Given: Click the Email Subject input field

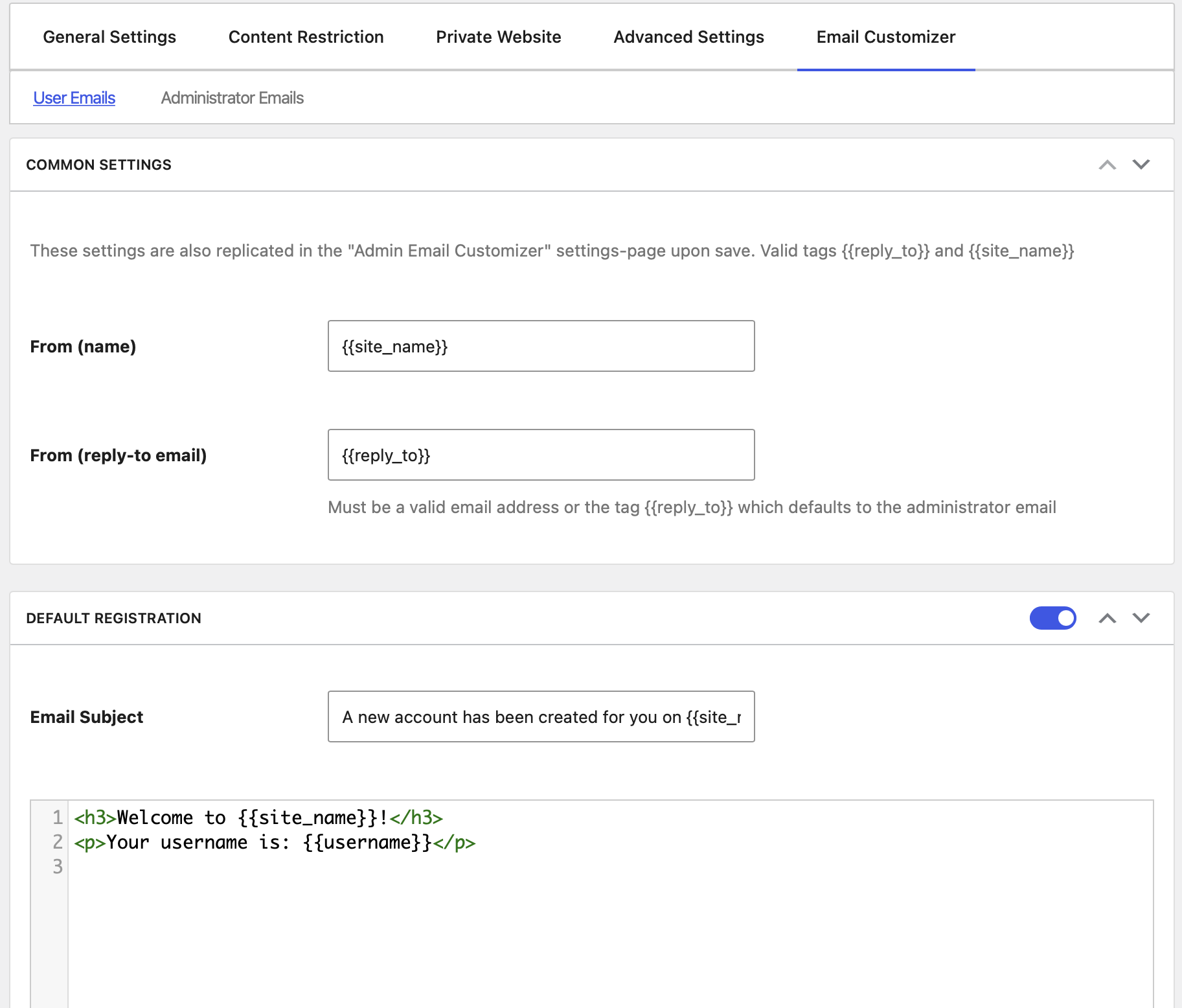Looking at the screenshot, I should (x=541, y=716).
